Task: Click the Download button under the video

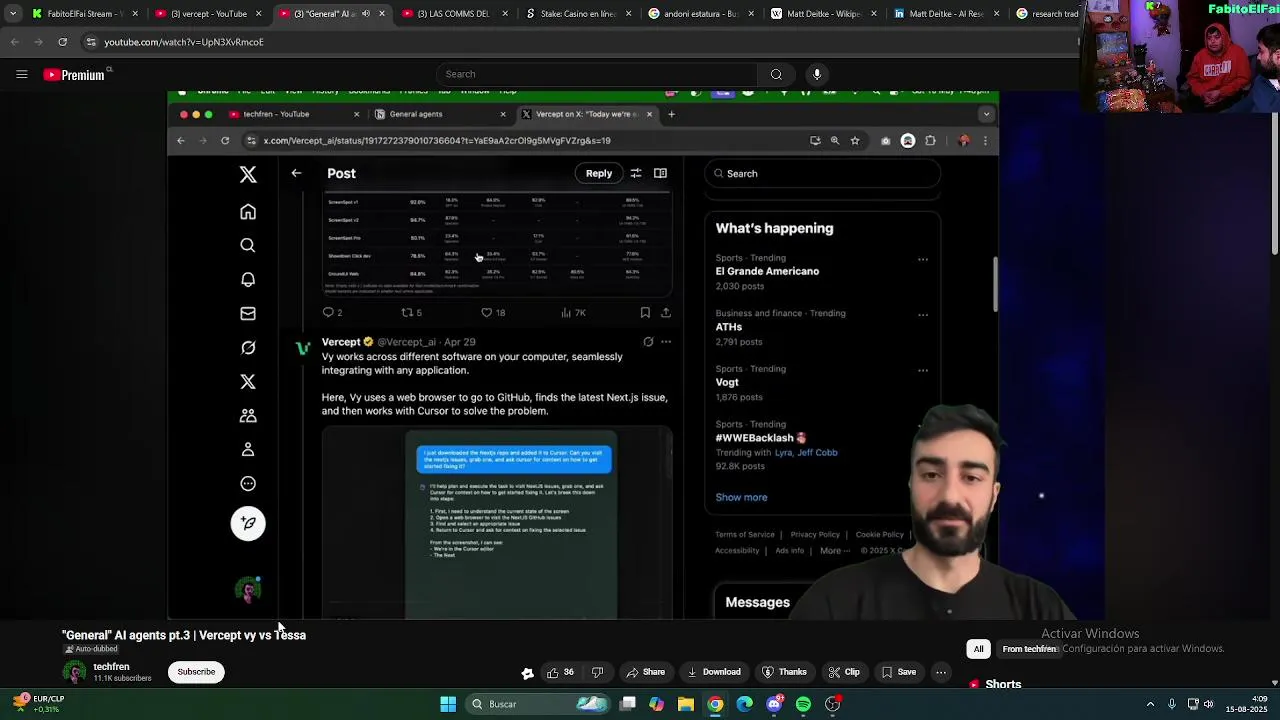Action: click(x=714, y=672)
